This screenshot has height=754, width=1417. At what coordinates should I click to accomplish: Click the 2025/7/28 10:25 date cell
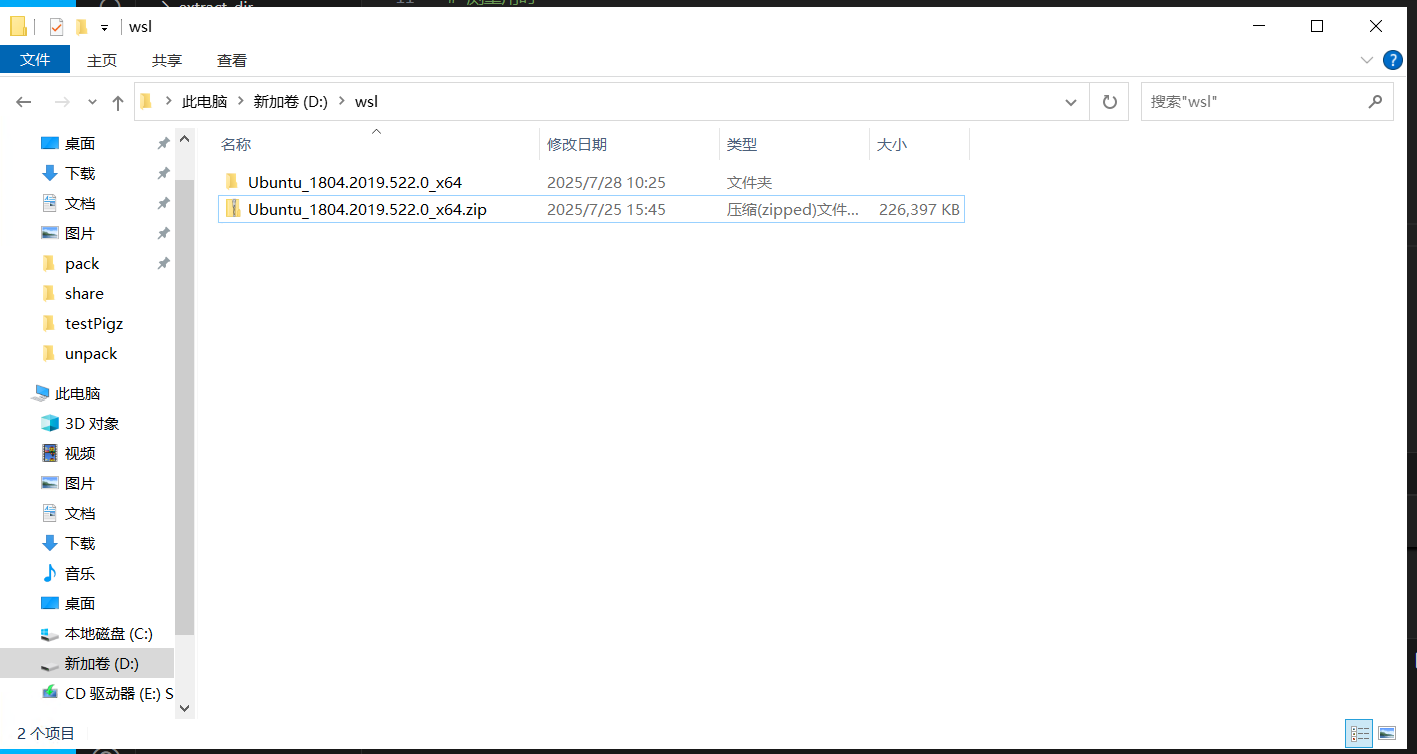tap(606, 182)
